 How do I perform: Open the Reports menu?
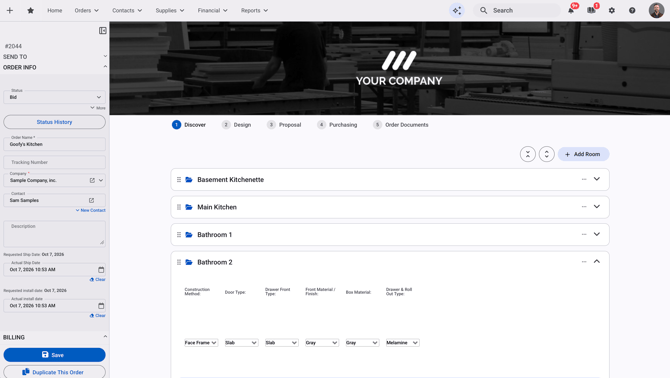pos(254,10)
